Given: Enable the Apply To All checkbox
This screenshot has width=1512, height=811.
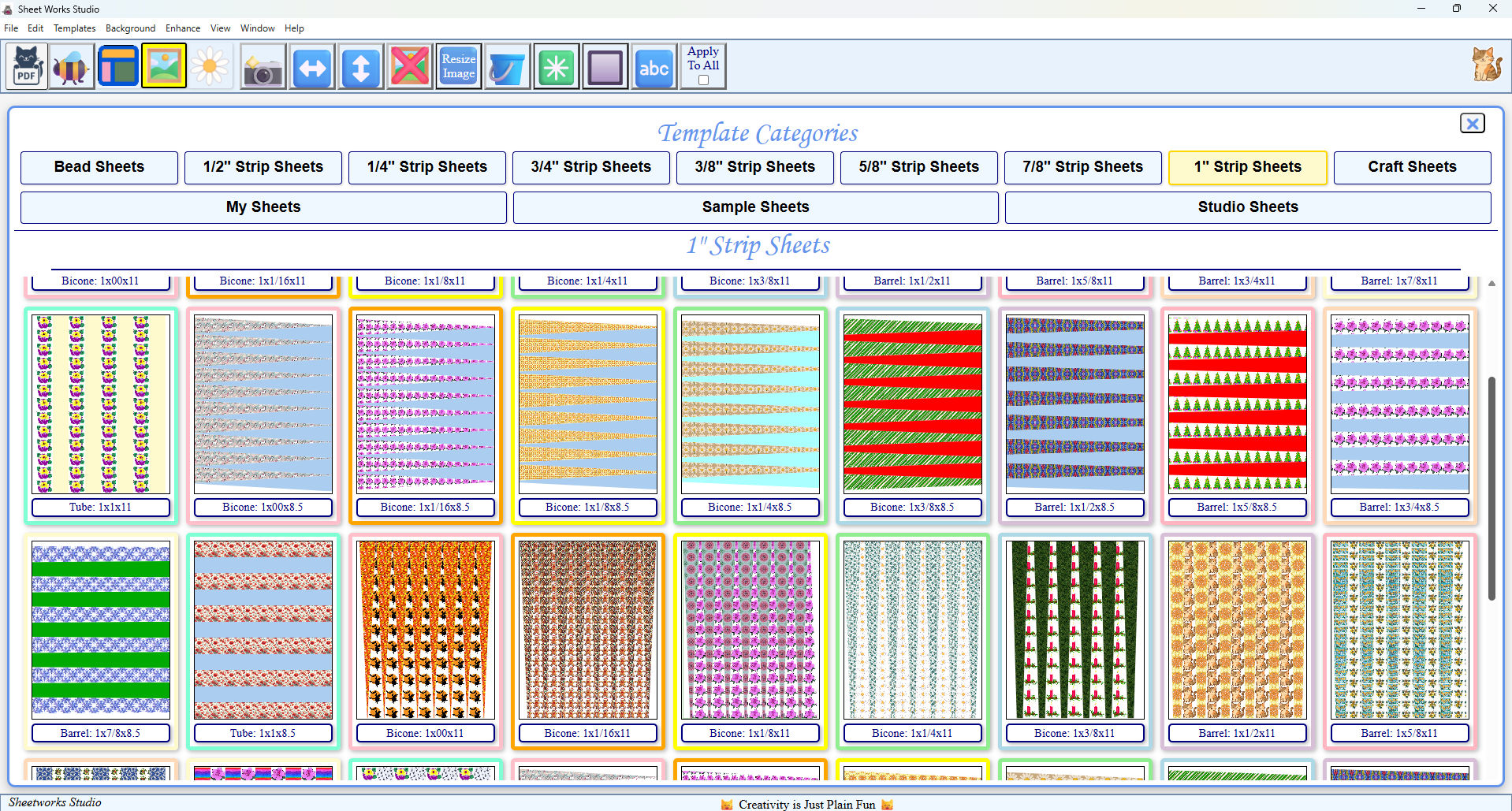Looking at the screenshot, I should [702, 80].
